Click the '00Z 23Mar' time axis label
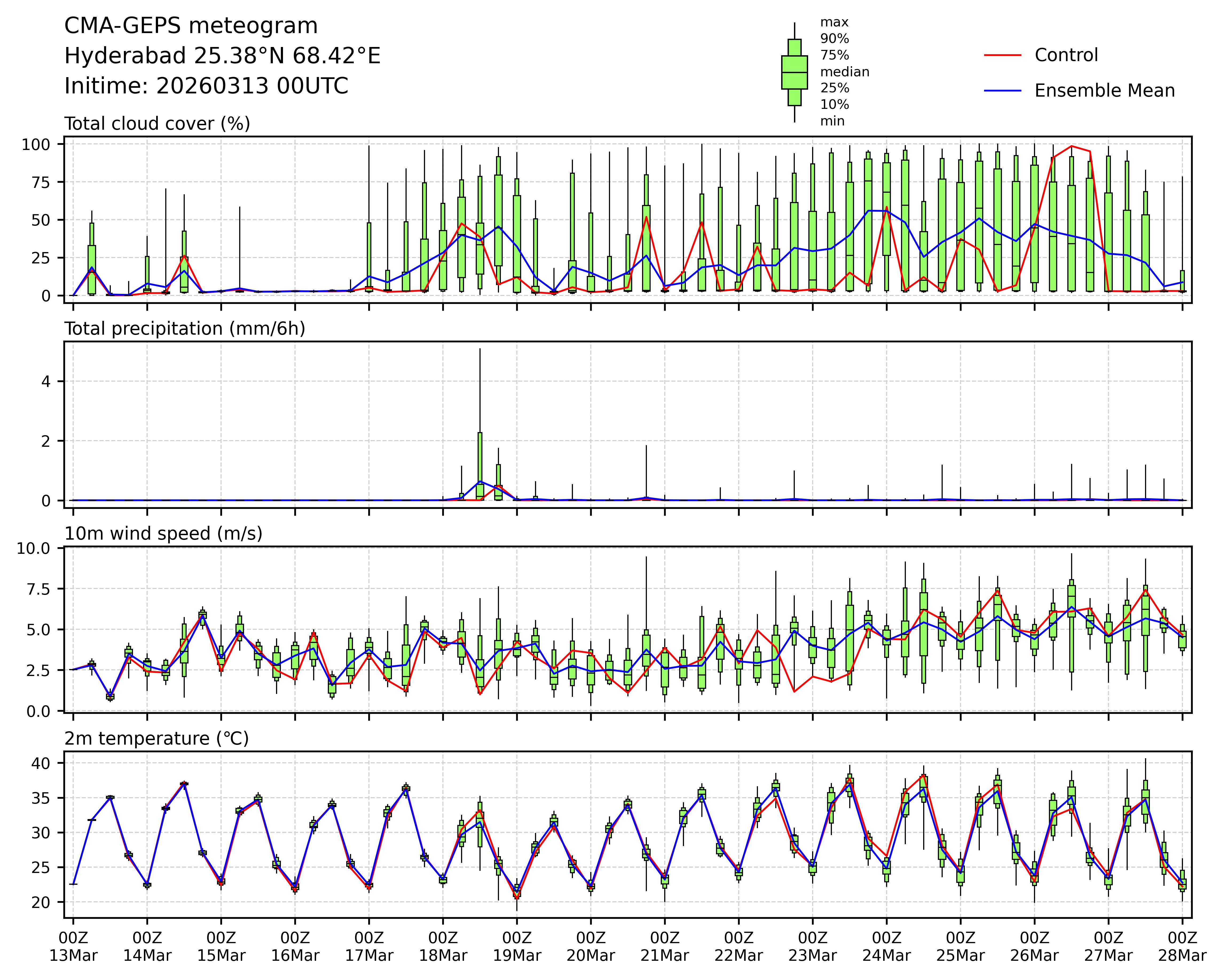Screen dimensions: 1223x980 click(x=812, y=947)
